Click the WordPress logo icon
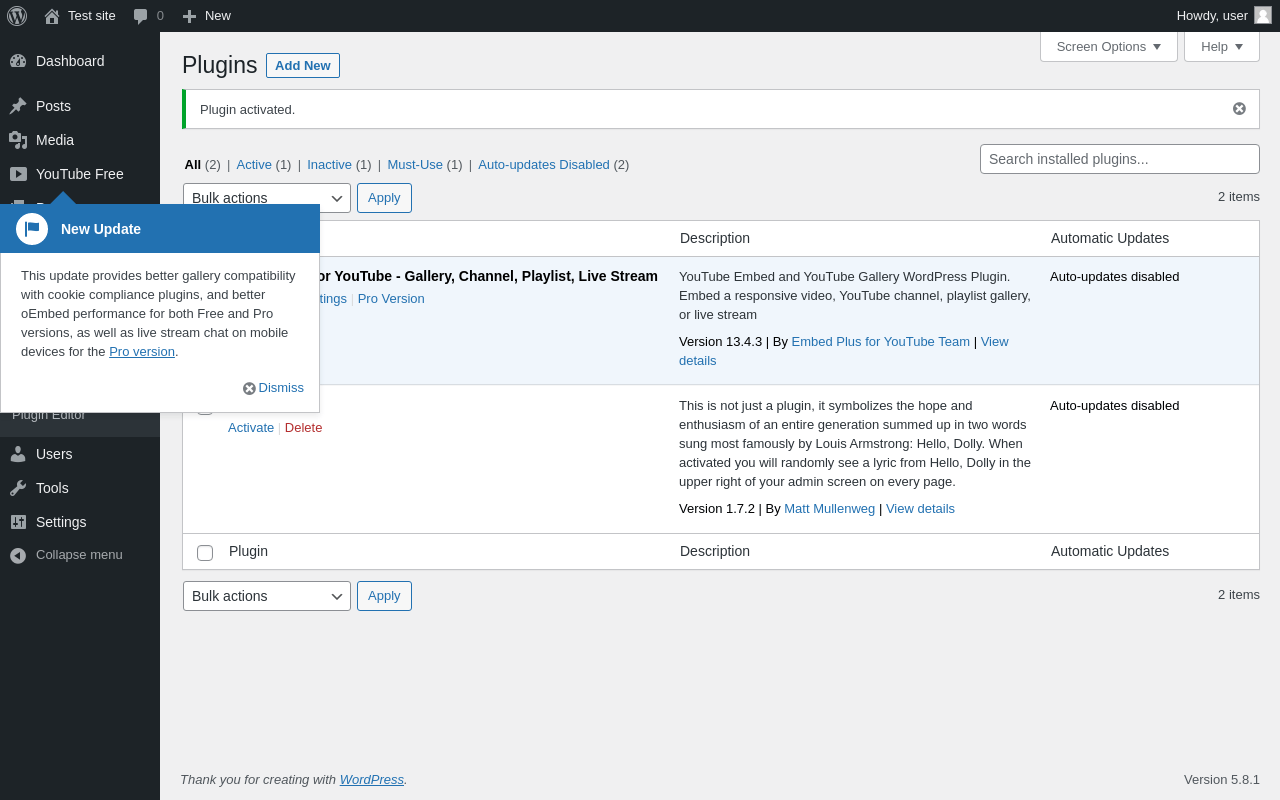1280x800 pixels. click(x=17, y=16)
